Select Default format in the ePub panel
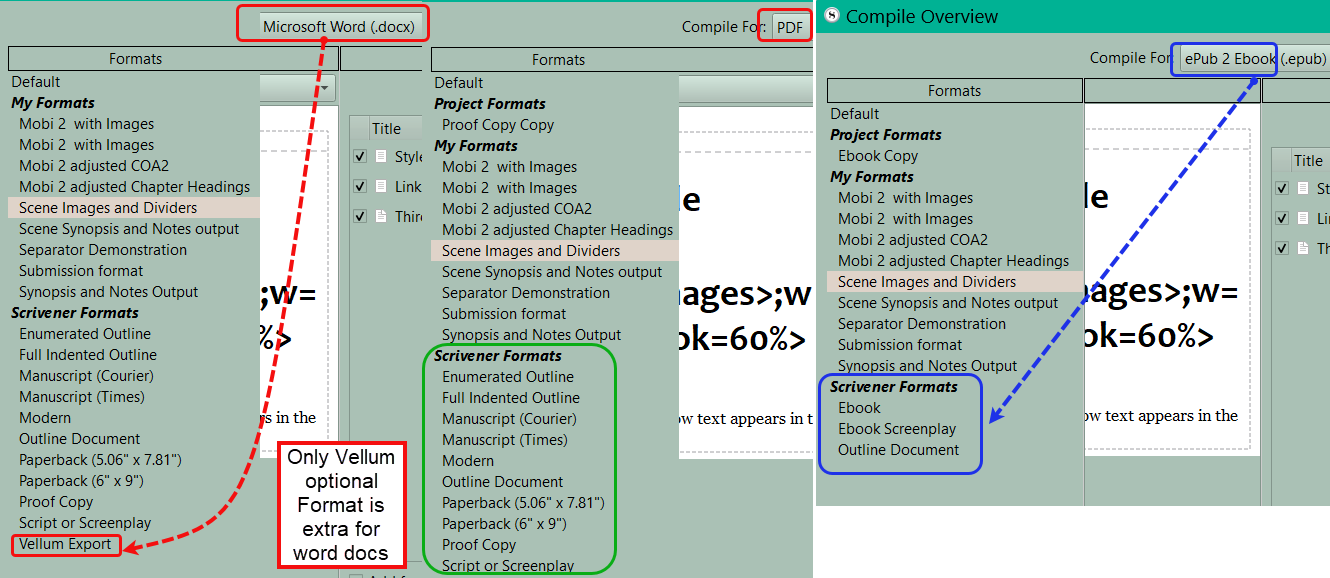The image size is (1330, 578). tap(855, 114)
